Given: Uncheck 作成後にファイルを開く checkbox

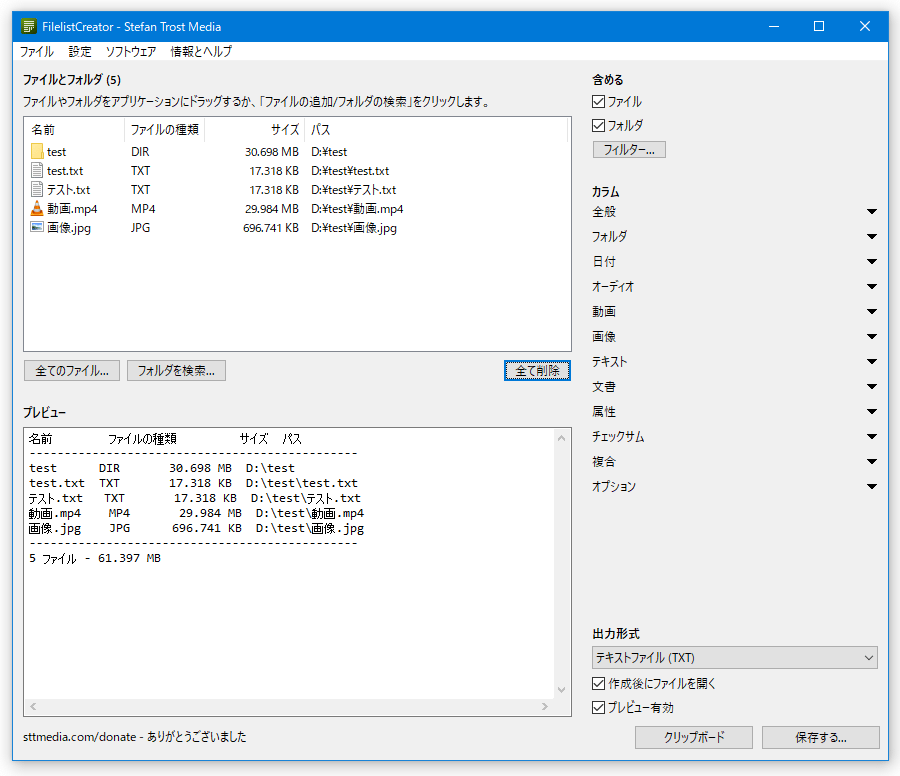Looking at the screenshot, I should (x=598, y=684).
